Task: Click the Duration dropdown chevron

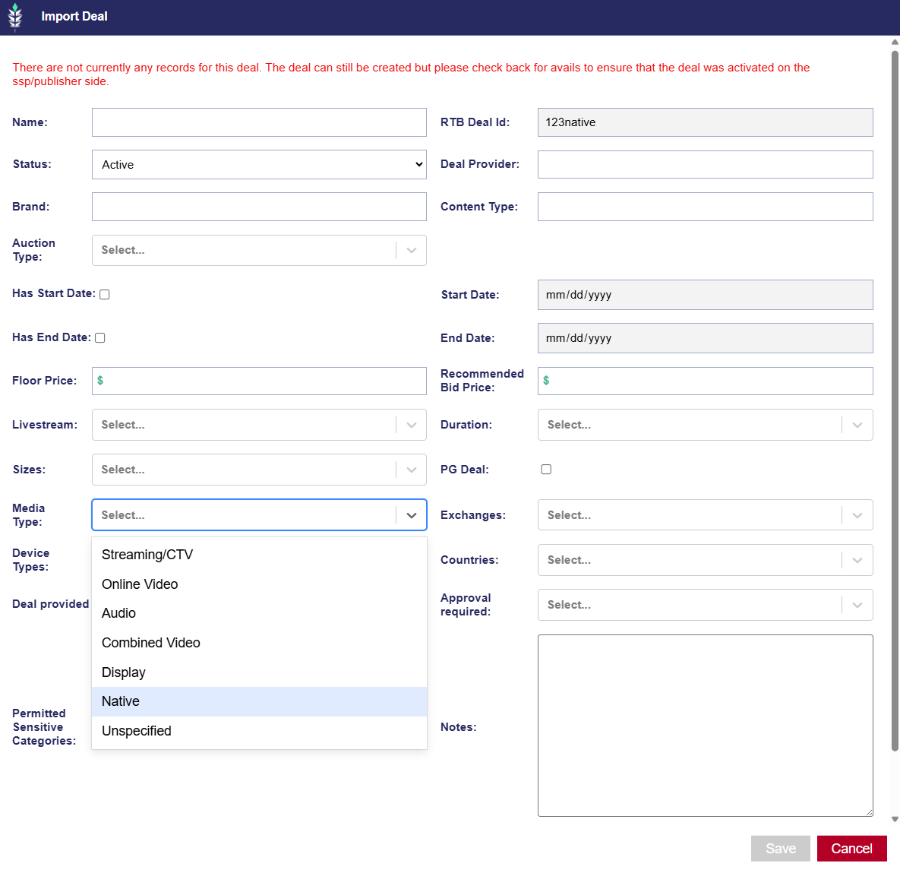Action: point(857,425)
